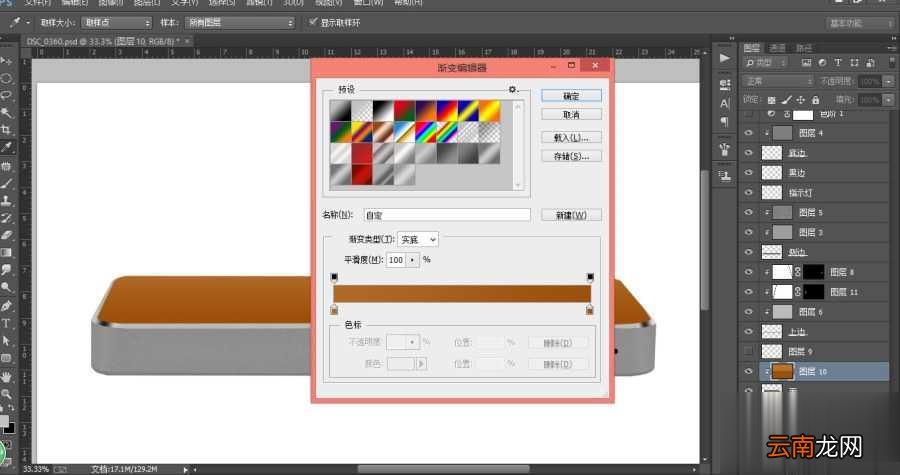The image size is (900, 475).
Task: Select the Type tool in toolbar
Action: [6, 323]
